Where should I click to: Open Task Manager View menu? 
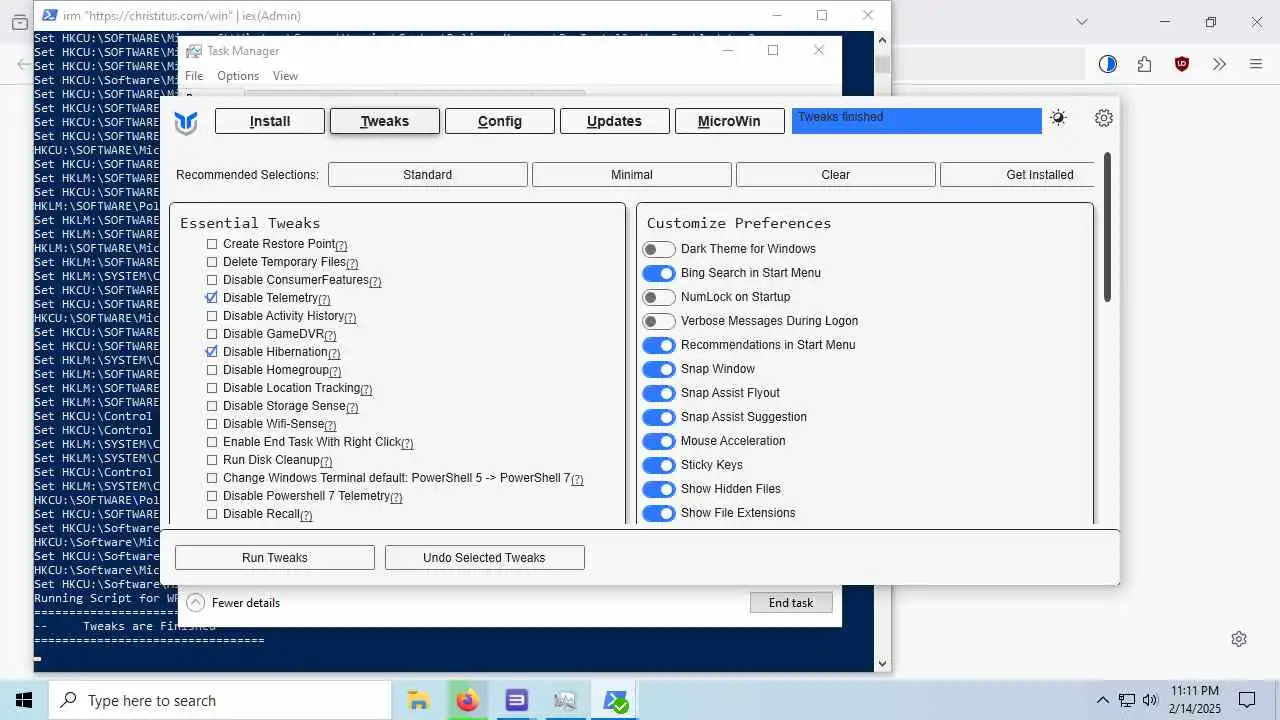click(285, 76)
